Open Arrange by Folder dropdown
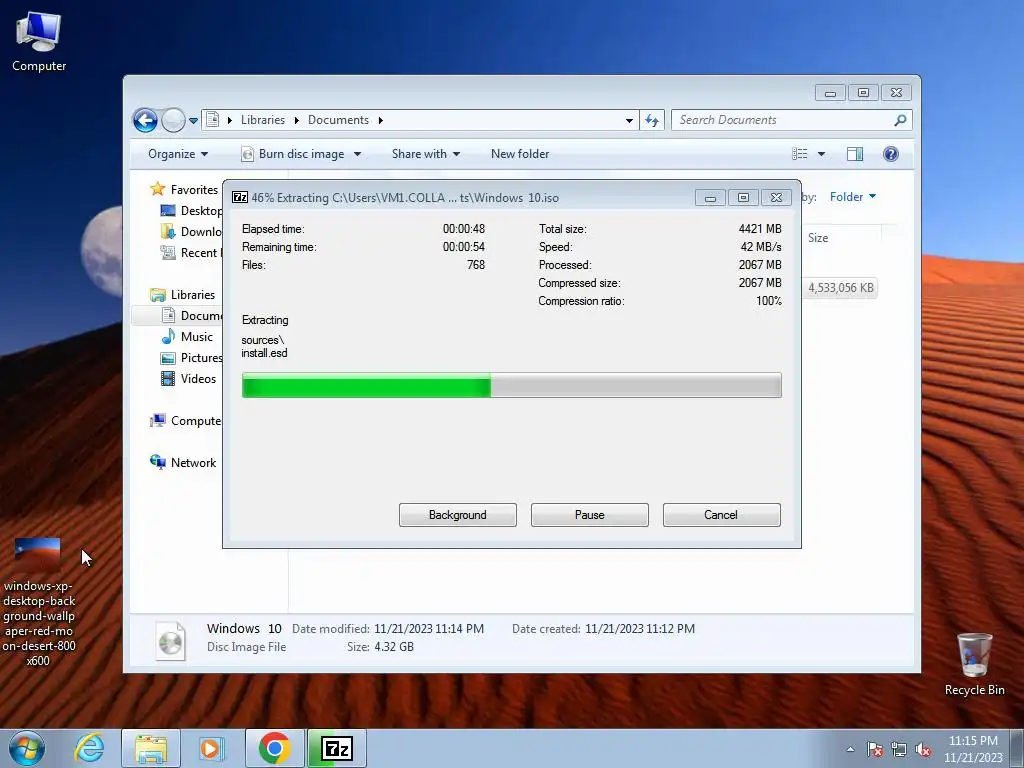The height and width of the screenshot is (768, 1024). click(853, 197)
